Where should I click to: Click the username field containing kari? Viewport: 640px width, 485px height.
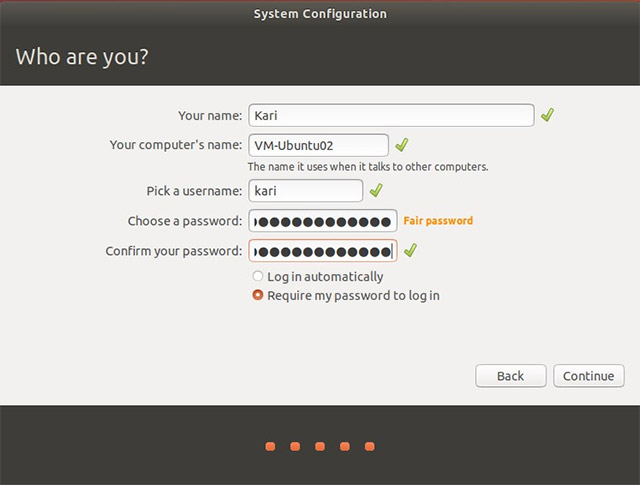[x=305, y=191]
